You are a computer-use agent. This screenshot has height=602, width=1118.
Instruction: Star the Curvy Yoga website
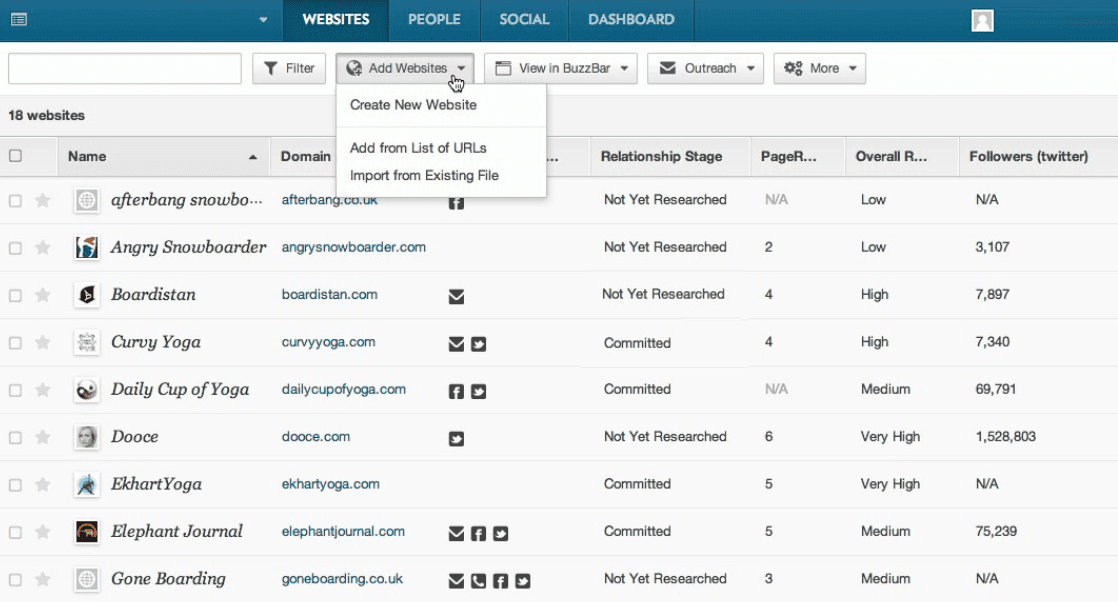pos(43,342)
